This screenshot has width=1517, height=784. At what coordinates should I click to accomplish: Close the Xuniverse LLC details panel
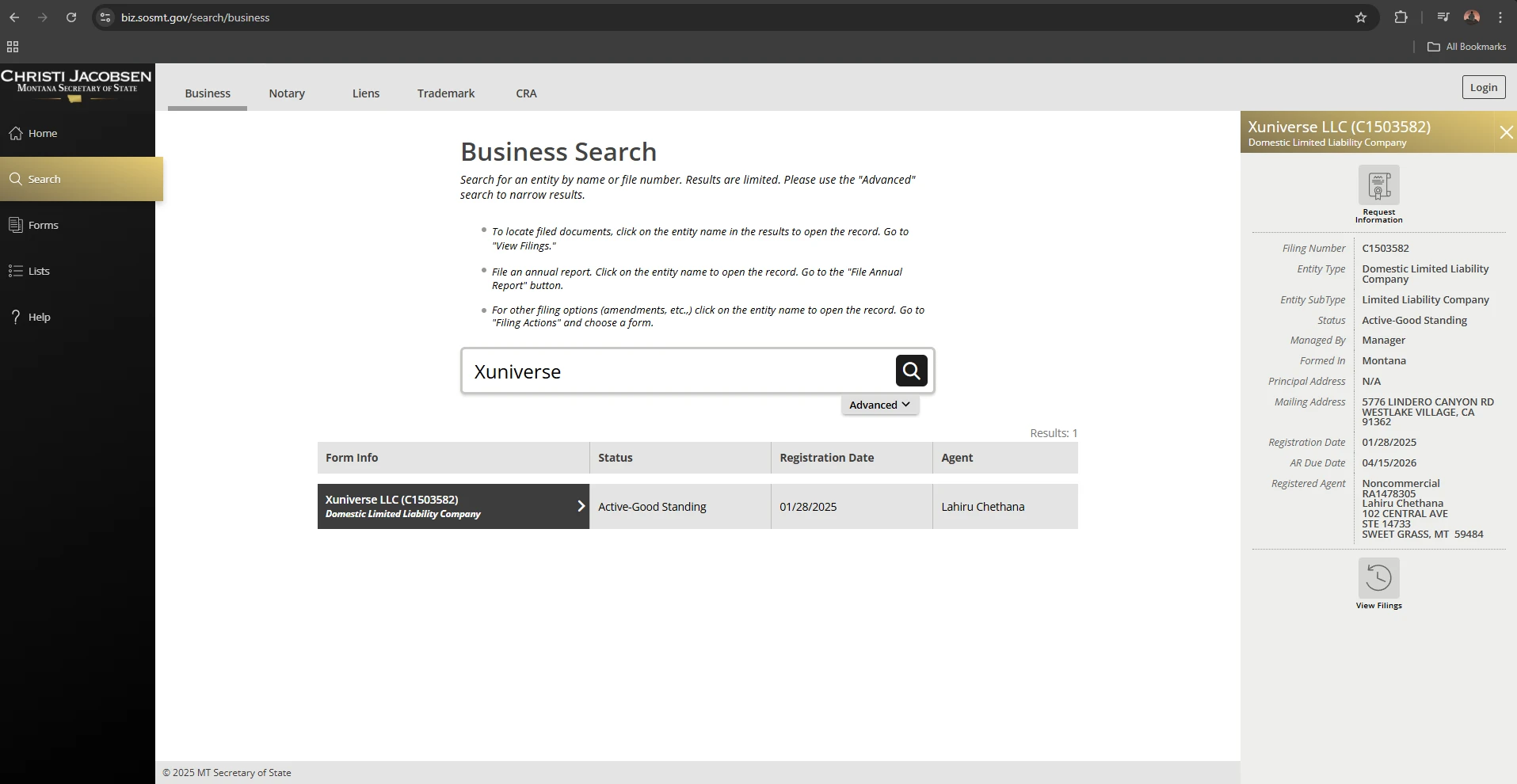(1506, 132)
